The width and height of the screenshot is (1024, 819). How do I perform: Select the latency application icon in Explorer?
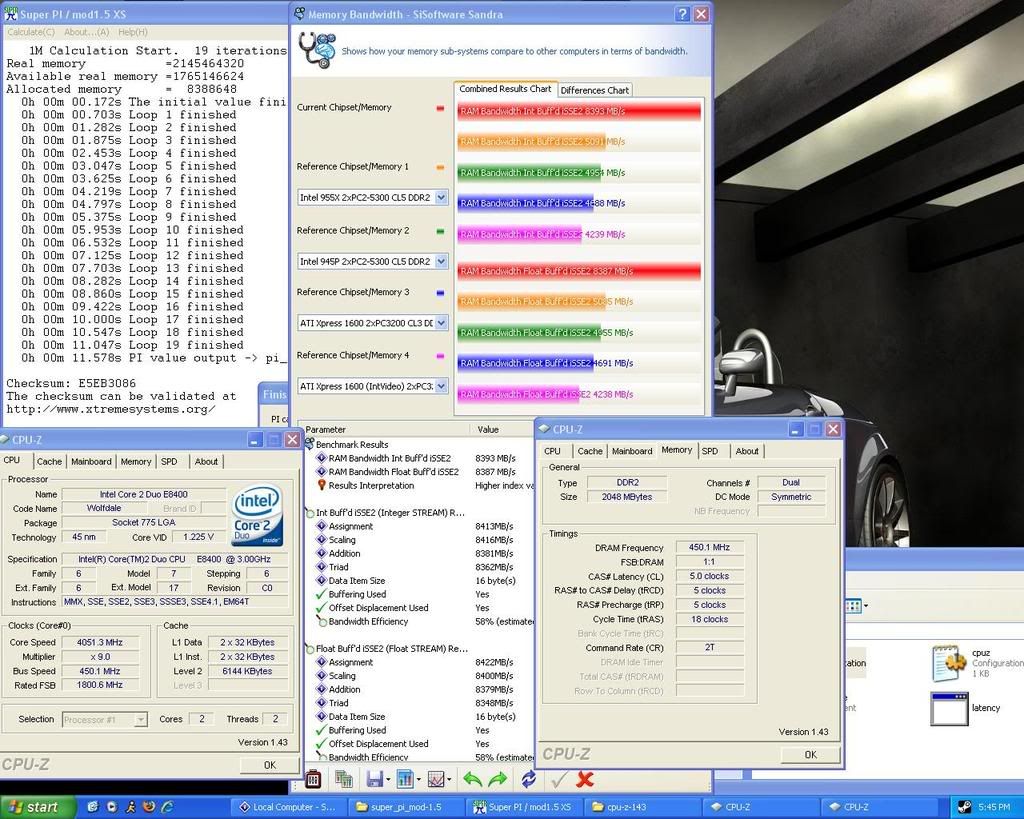(x=949, y=709)
